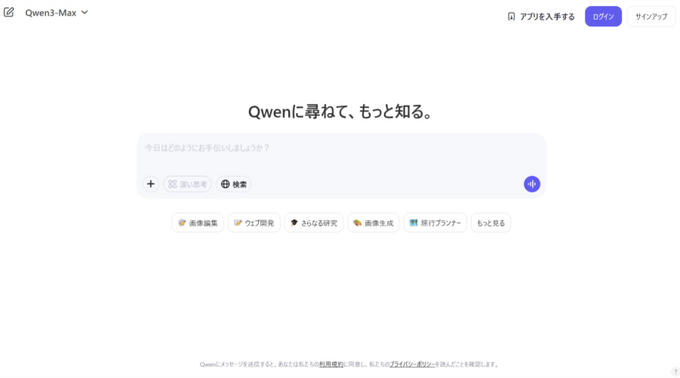Toggle 深い思考 deep thinking mode
The image size is (680, 378).
[187, 184]
